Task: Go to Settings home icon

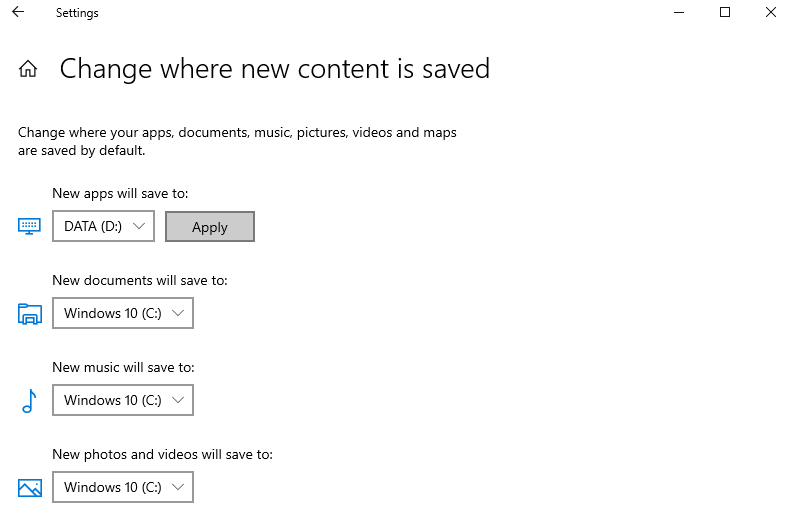Action: [x=28, y=69]
